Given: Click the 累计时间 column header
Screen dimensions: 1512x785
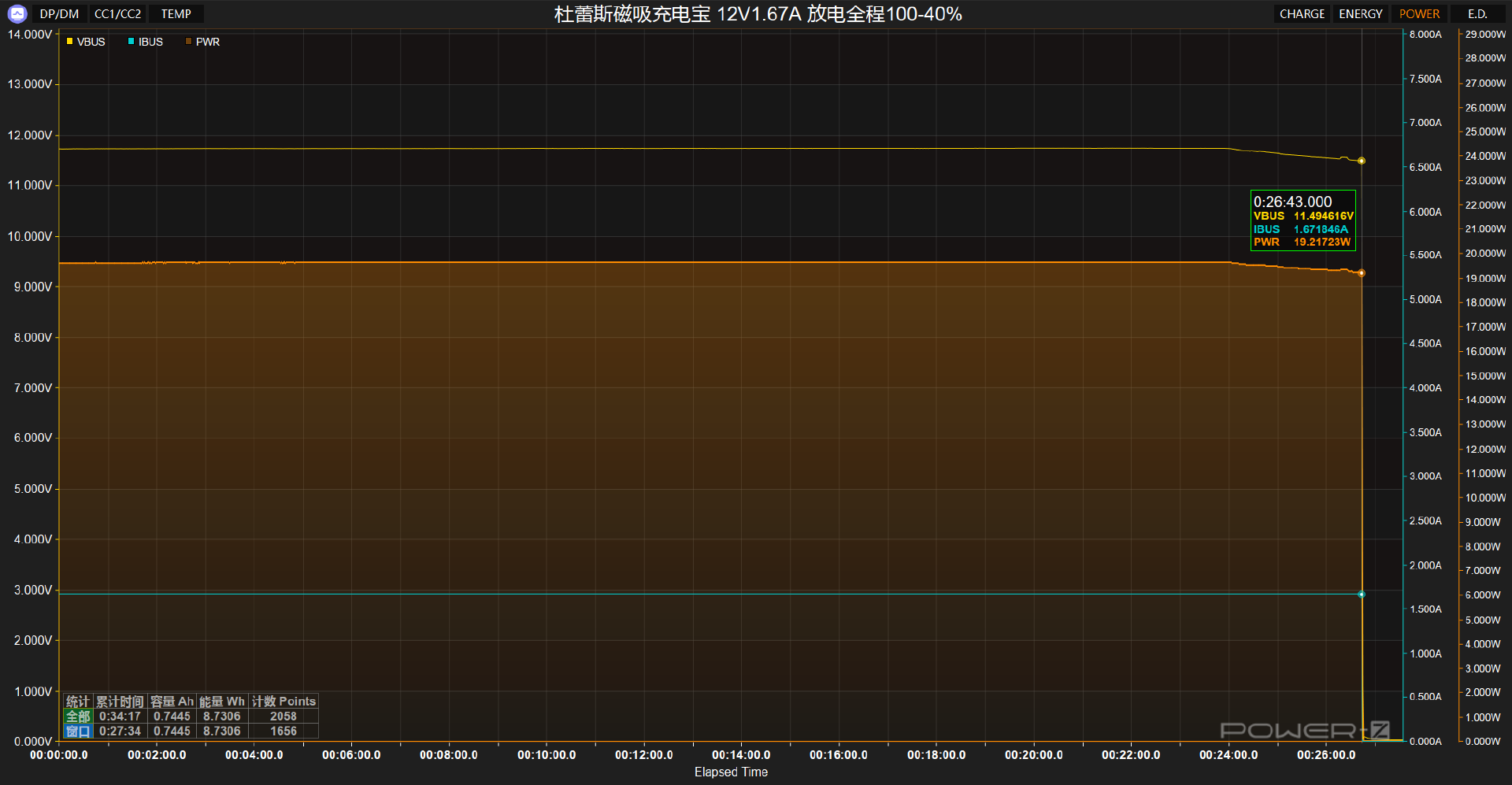Looking at the screenshot, I should (120, 702).
